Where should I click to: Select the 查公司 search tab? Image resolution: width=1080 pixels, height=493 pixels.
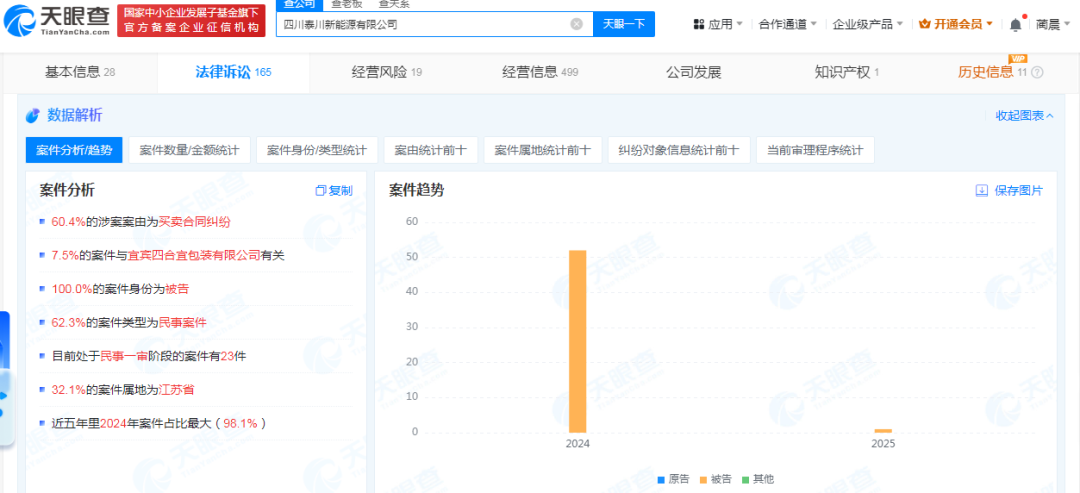pos(300,4)
